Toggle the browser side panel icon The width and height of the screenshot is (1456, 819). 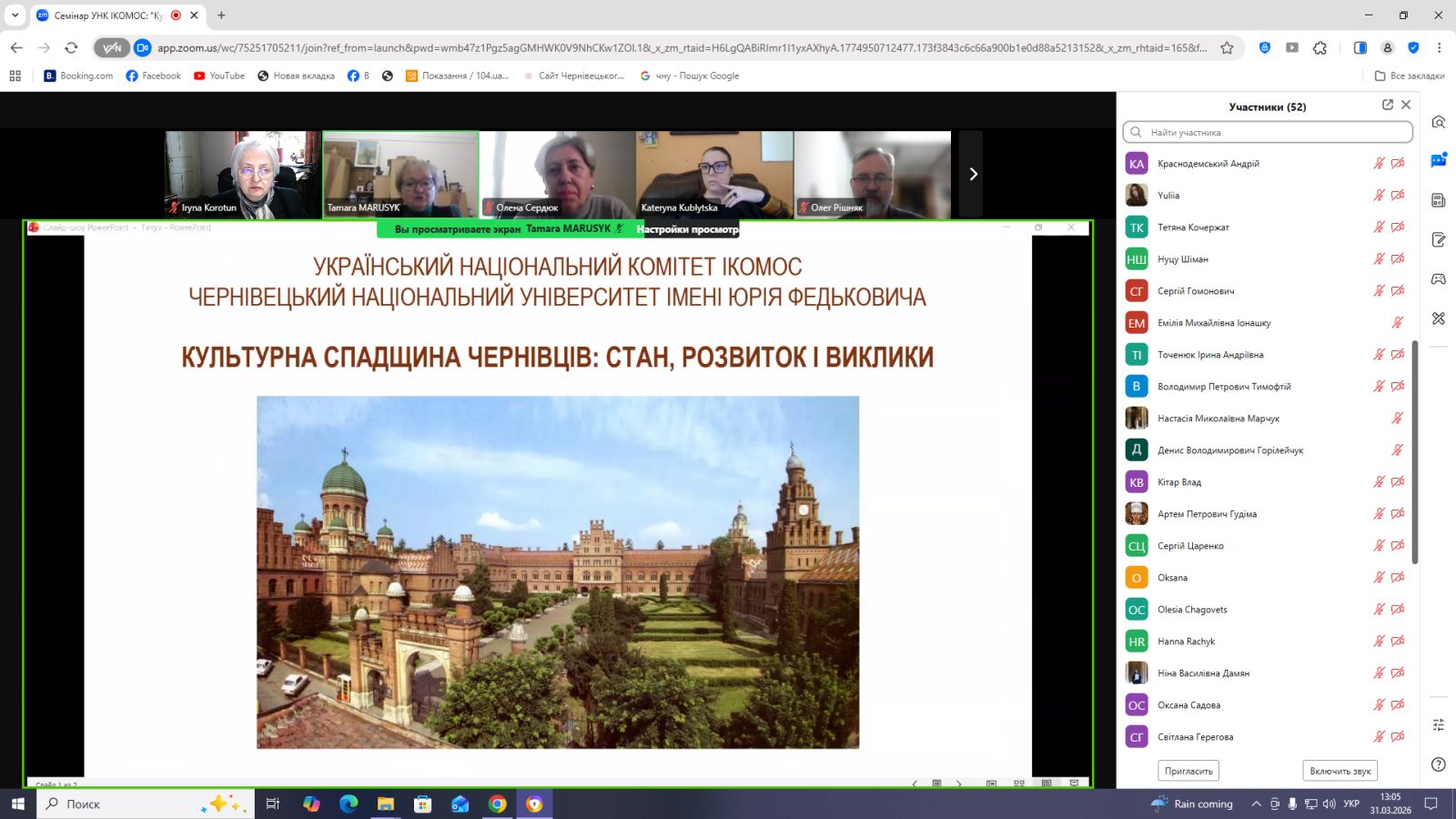click(1360, 47)
